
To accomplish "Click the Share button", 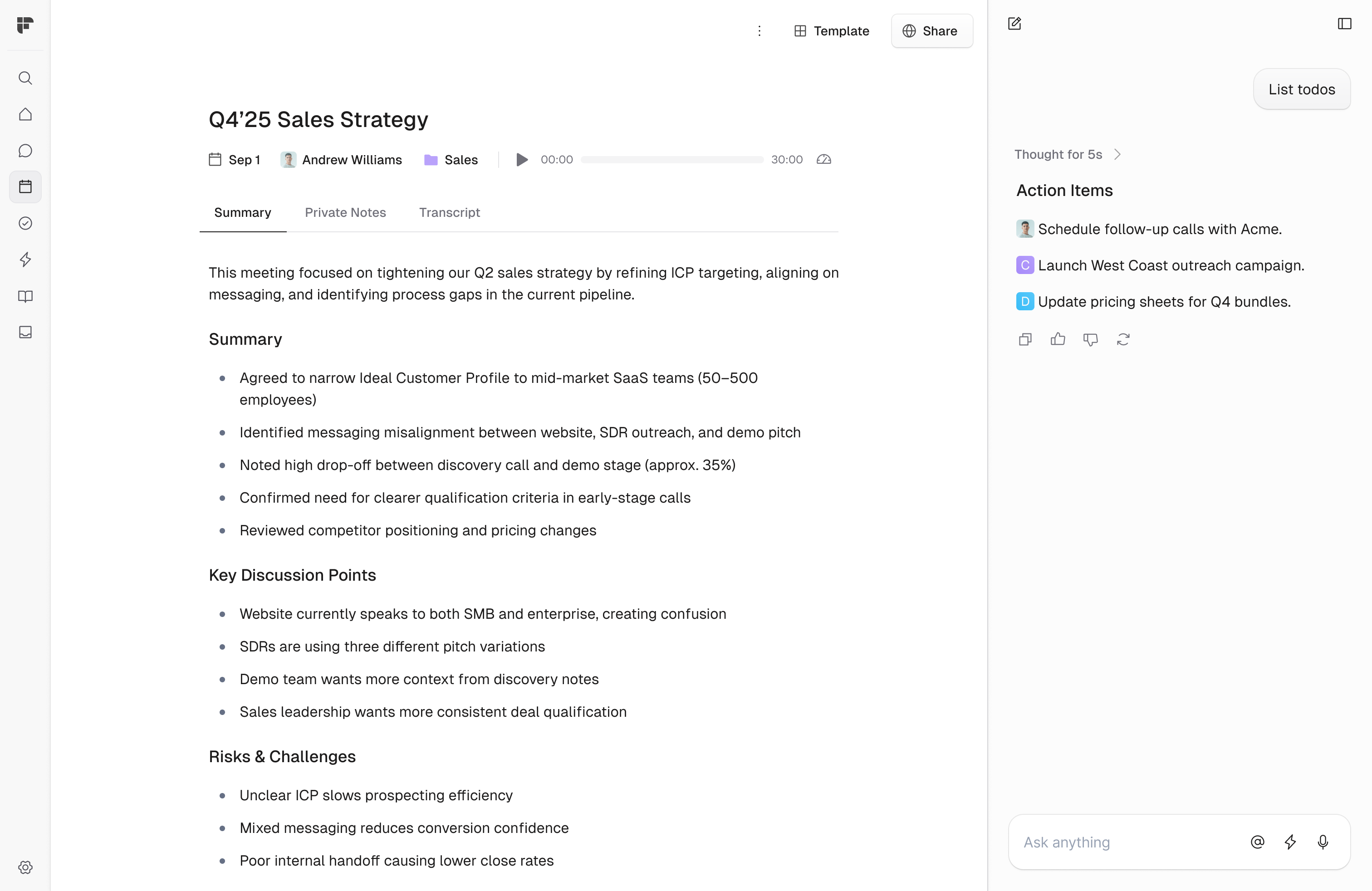I will tap(931, 31).
